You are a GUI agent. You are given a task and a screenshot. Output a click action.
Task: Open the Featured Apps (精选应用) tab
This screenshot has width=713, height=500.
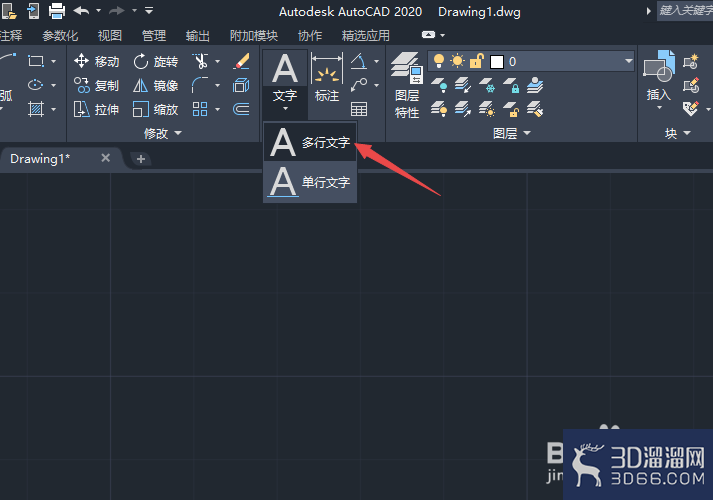coord(366,35)
